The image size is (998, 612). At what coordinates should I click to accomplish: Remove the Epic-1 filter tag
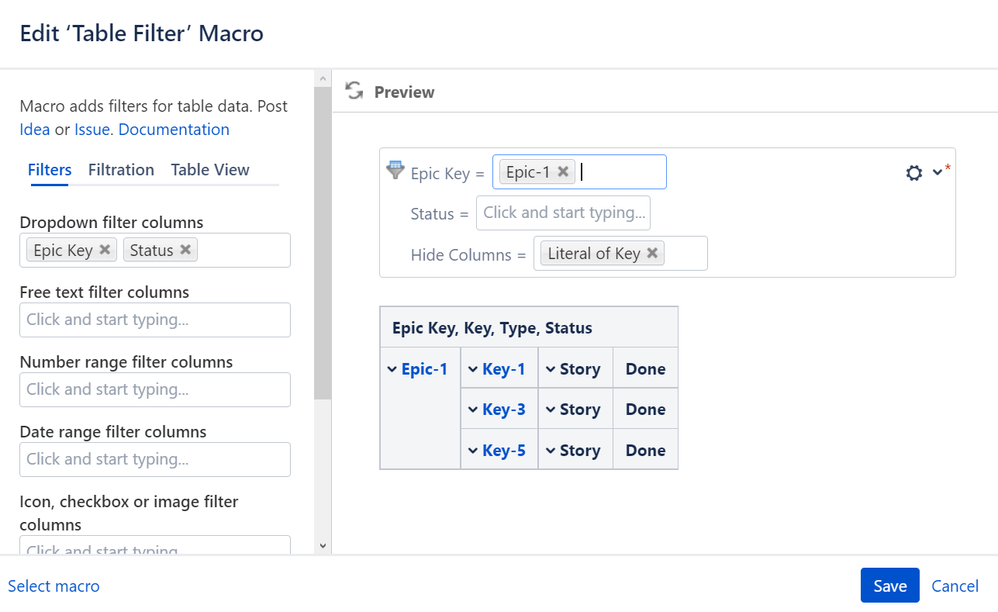tap(563, 172)
